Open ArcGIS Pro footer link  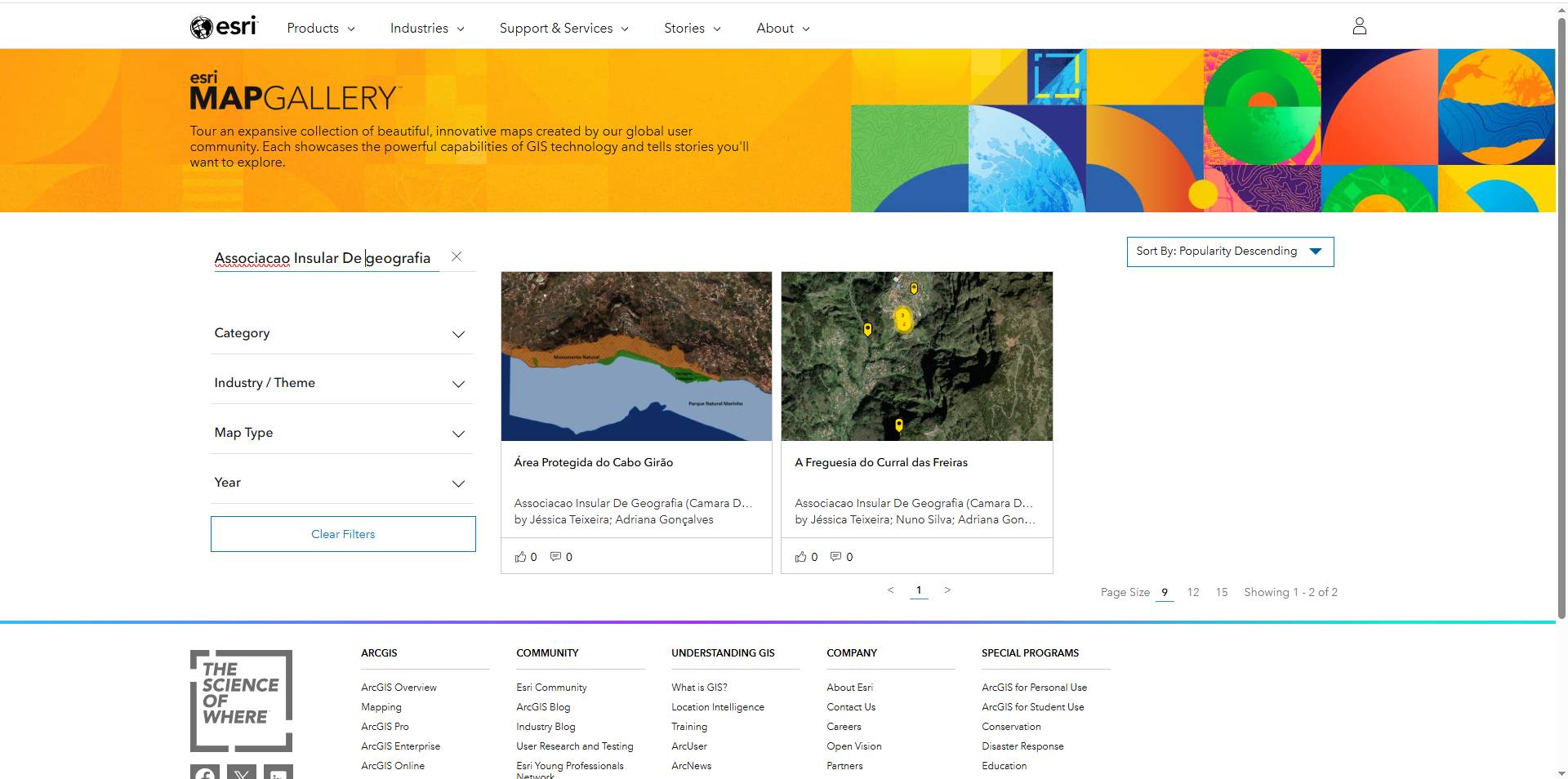pos(385,727)
